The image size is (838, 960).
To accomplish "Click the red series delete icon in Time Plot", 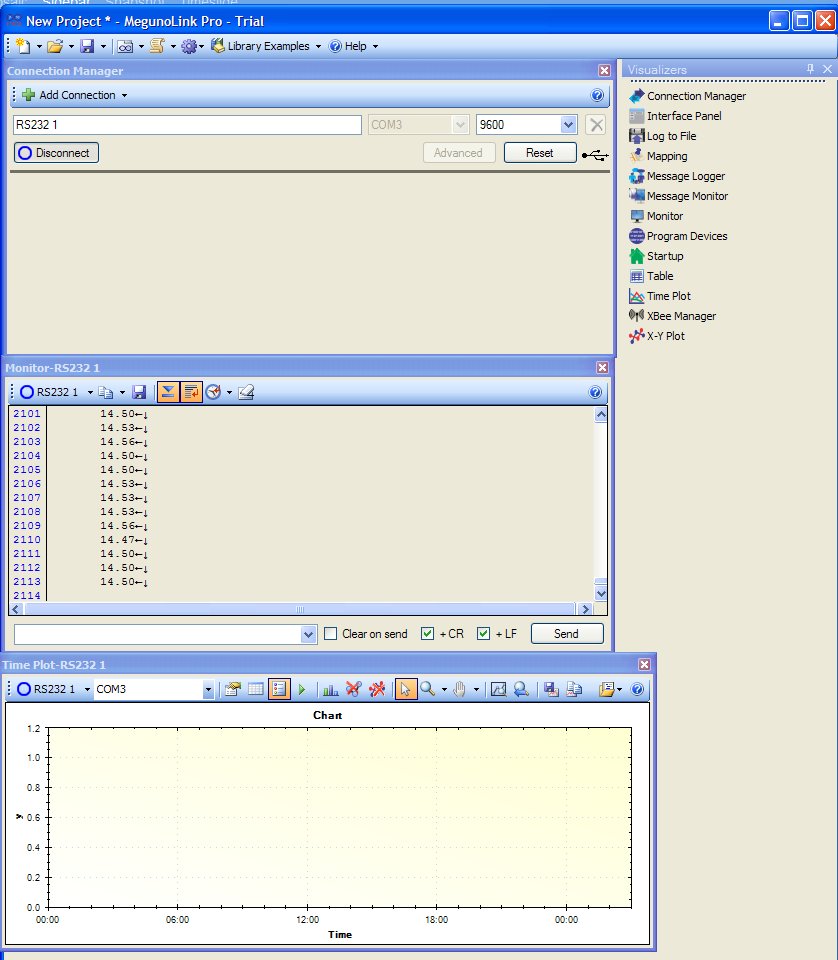I will coord(376,689).
